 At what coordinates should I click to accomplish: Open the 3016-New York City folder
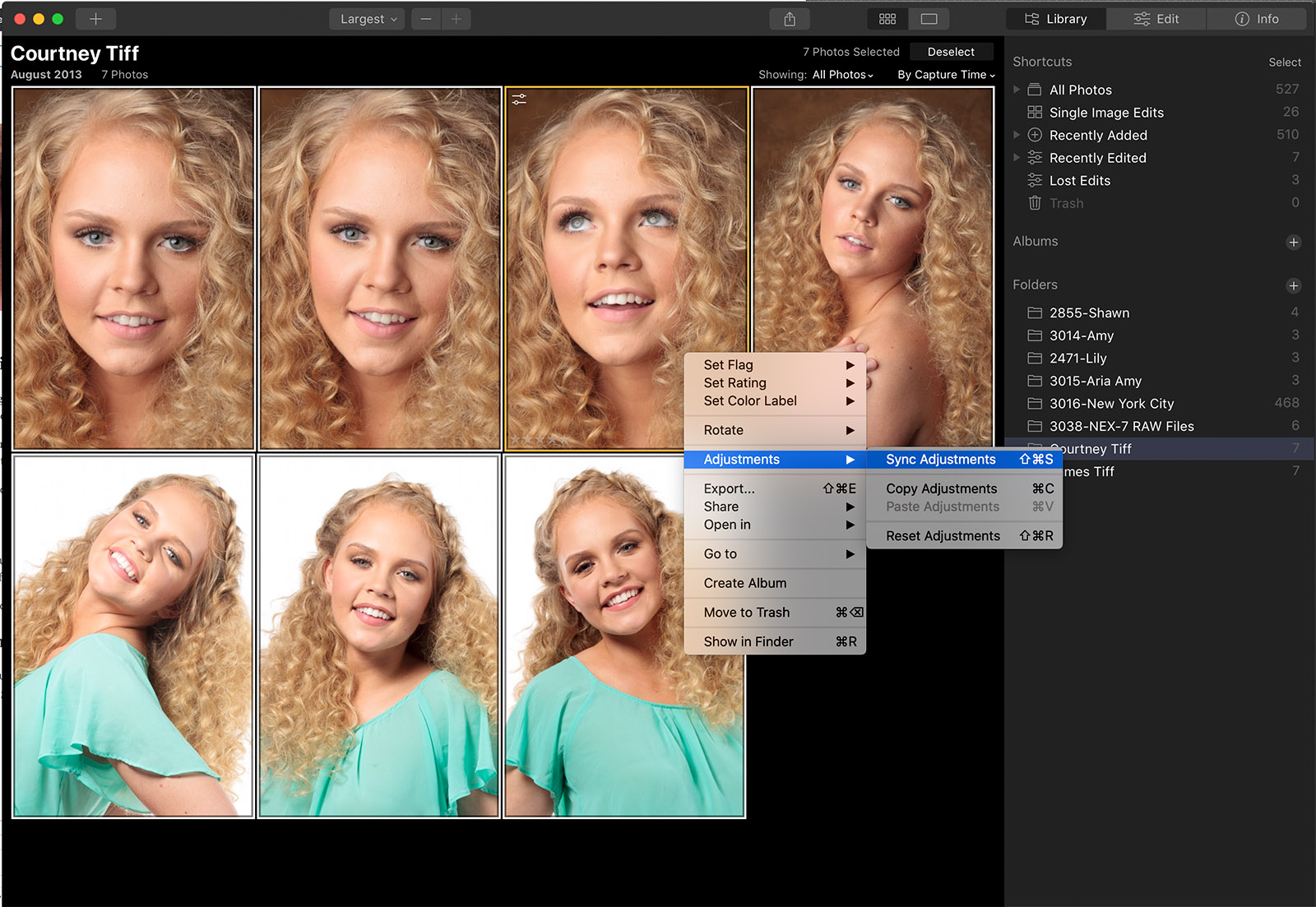click(x=1110, y=404)
